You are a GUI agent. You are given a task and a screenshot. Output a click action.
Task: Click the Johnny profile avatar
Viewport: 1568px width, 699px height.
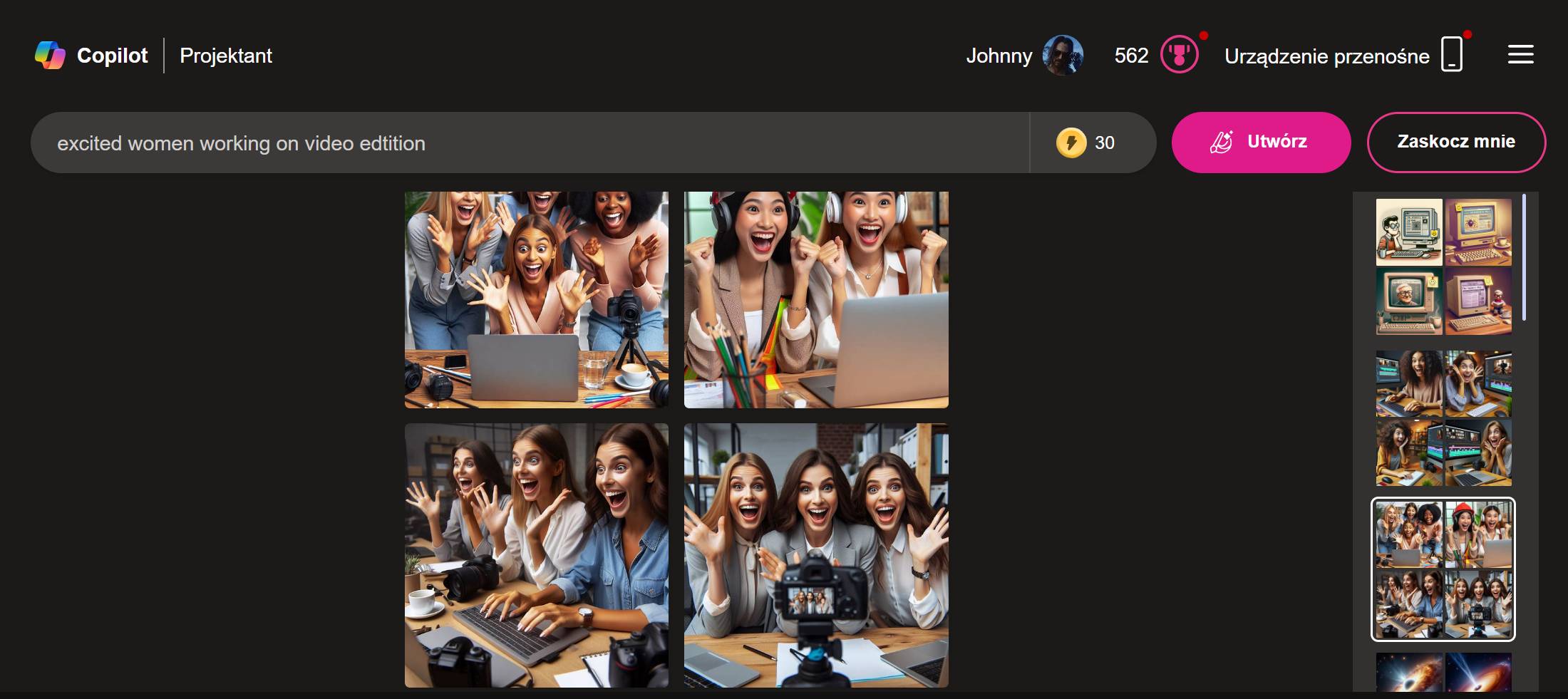pos(1063,55)
